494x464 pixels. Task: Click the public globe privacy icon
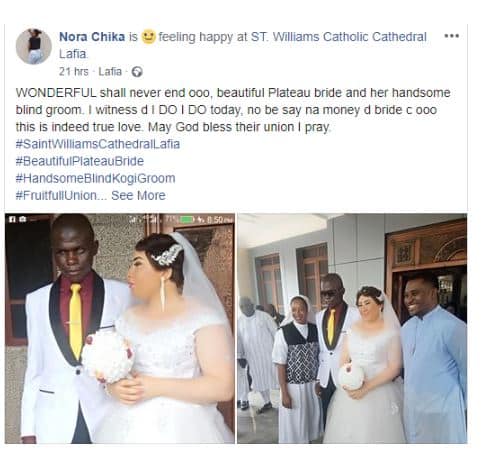(x=137, y=72)
